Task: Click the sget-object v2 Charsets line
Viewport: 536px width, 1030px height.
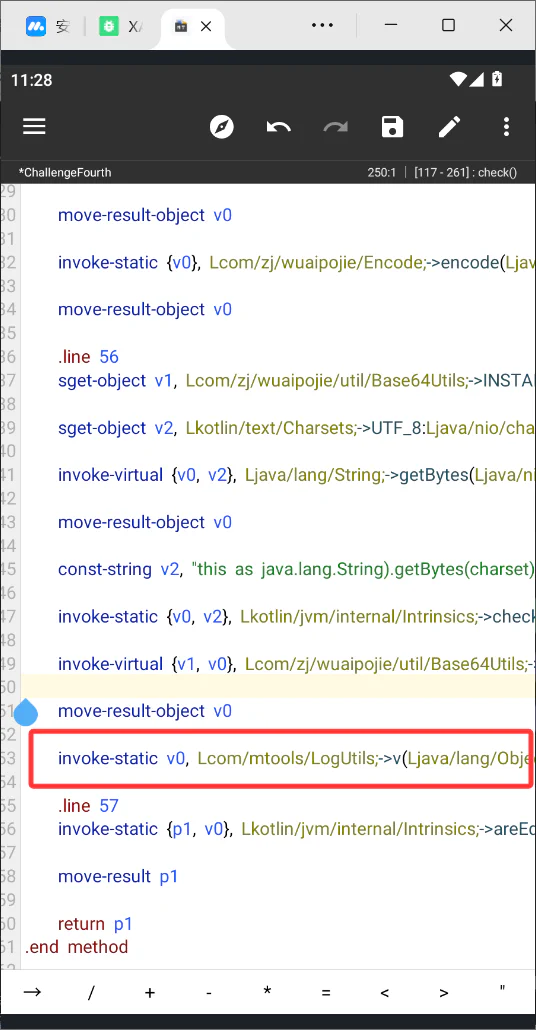Action: pyautogui.click(x=297, y=428)
